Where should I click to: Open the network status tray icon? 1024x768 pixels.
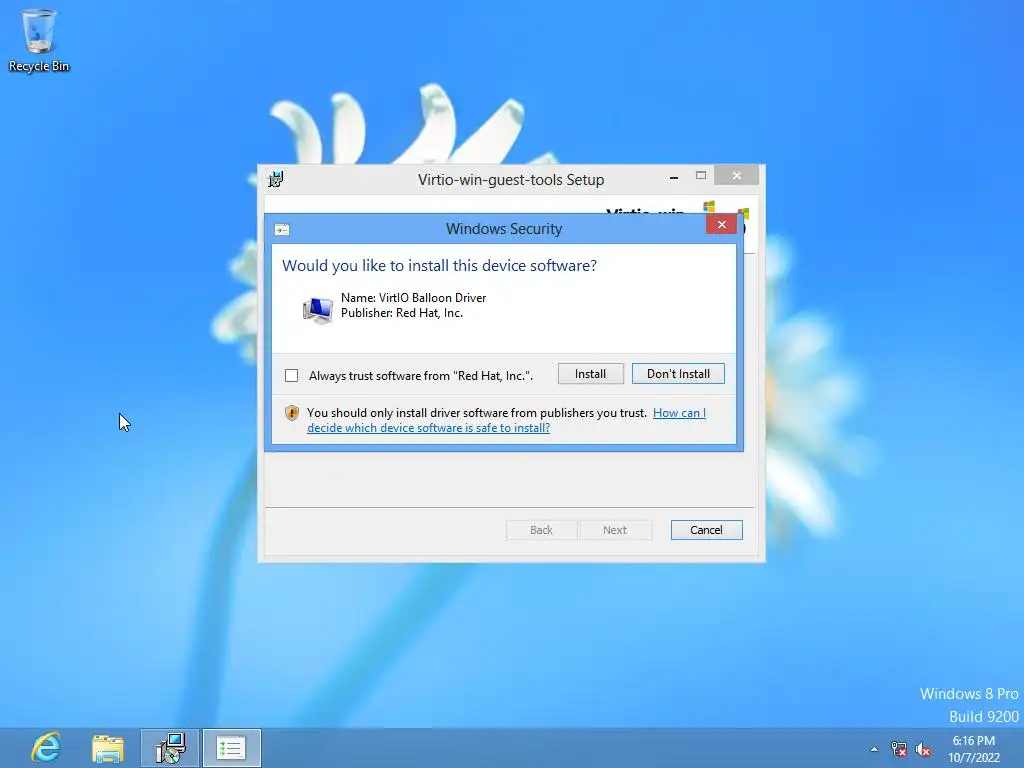click(899, 749)
